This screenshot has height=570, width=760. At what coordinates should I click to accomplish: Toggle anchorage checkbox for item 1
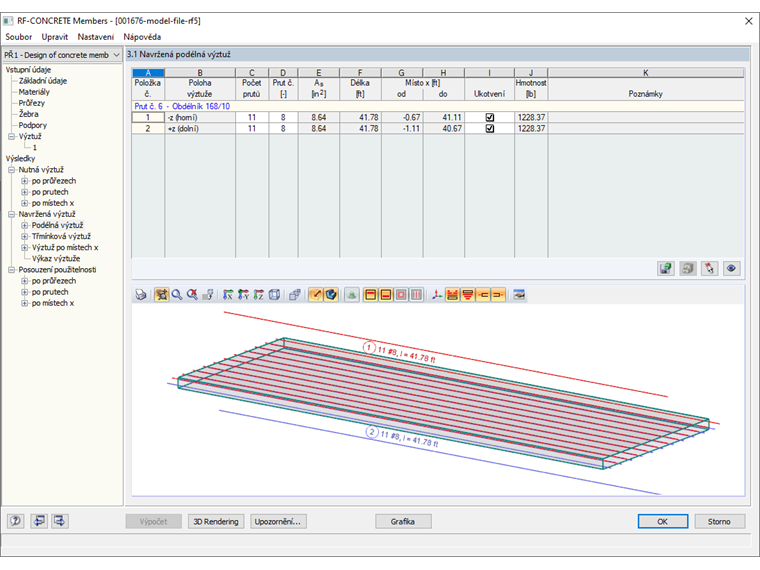490,117
